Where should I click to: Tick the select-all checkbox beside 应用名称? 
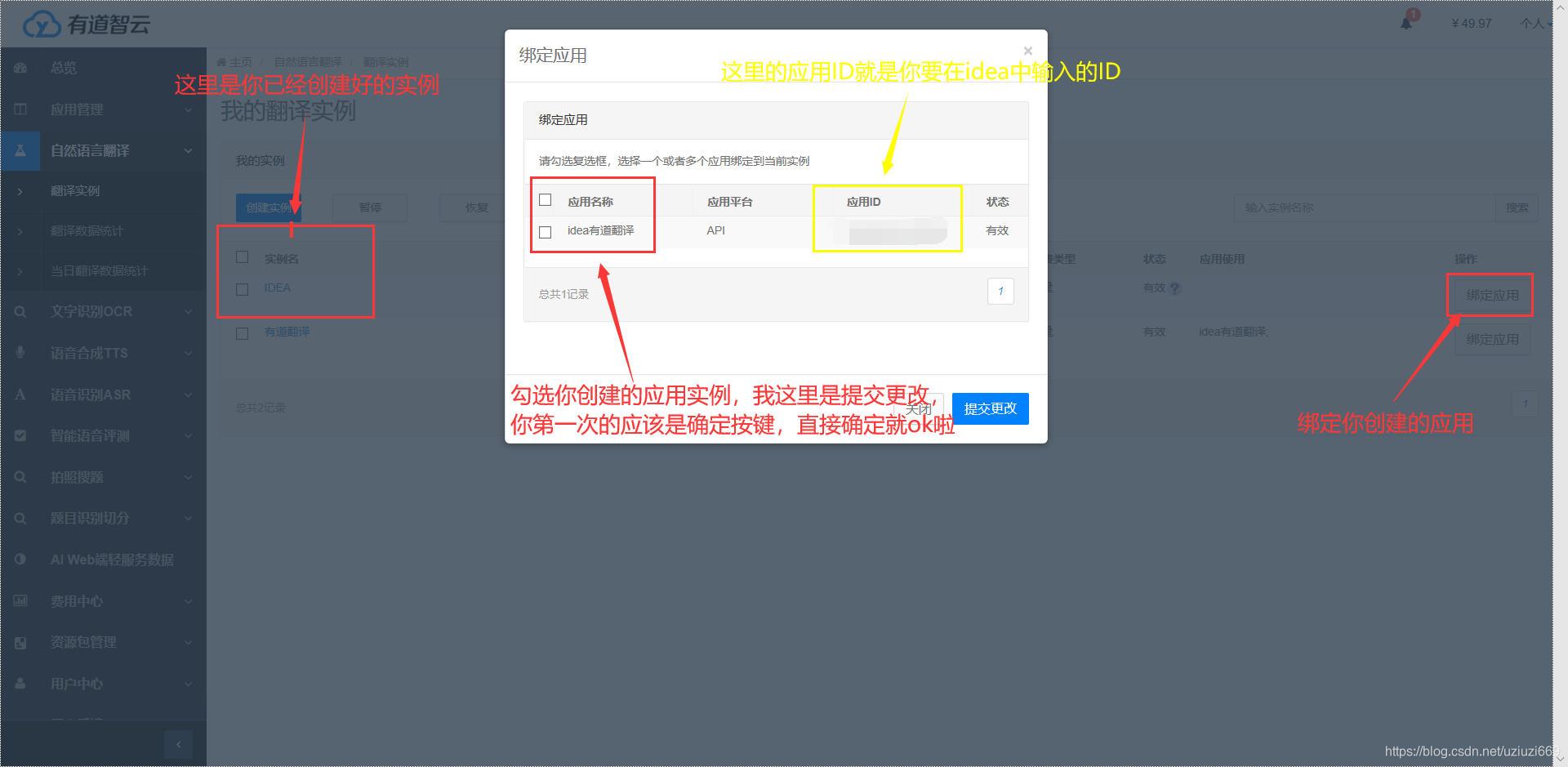pyautogui.click(x=546, y=200)
